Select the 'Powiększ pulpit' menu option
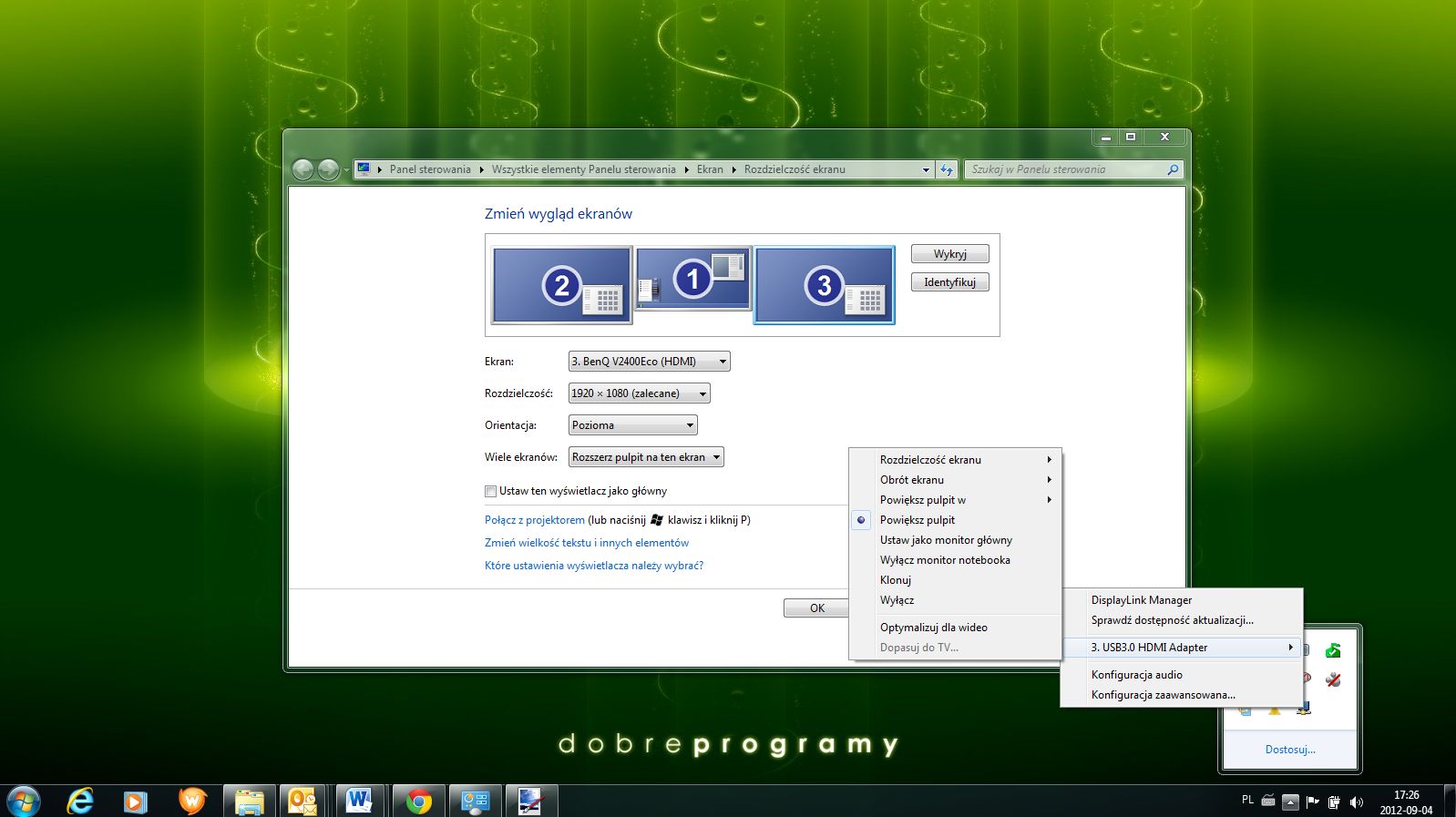This screenshot has width=1456, height=817. point(955,520)
